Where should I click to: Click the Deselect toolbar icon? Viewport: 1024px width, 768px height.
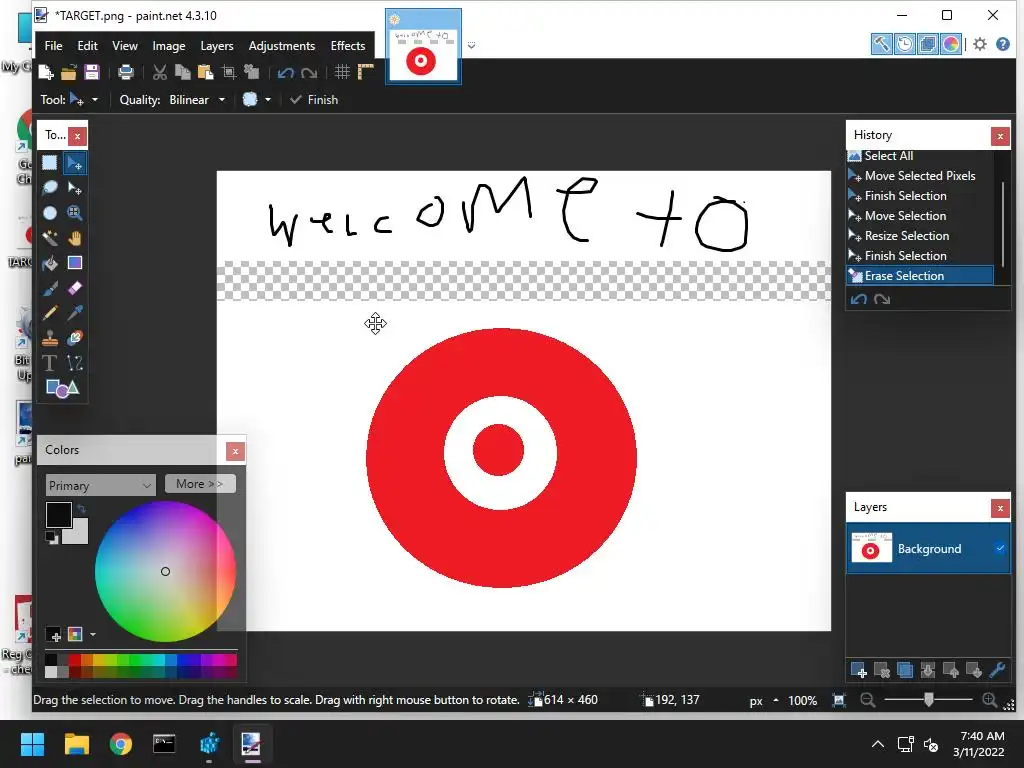(x=251, y=72)
